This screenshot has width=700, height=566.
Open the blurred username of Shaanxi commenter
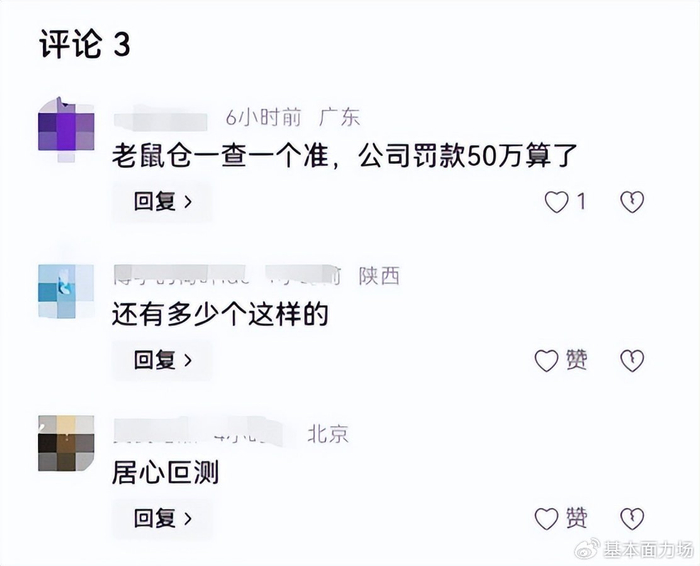coord(179,275)
